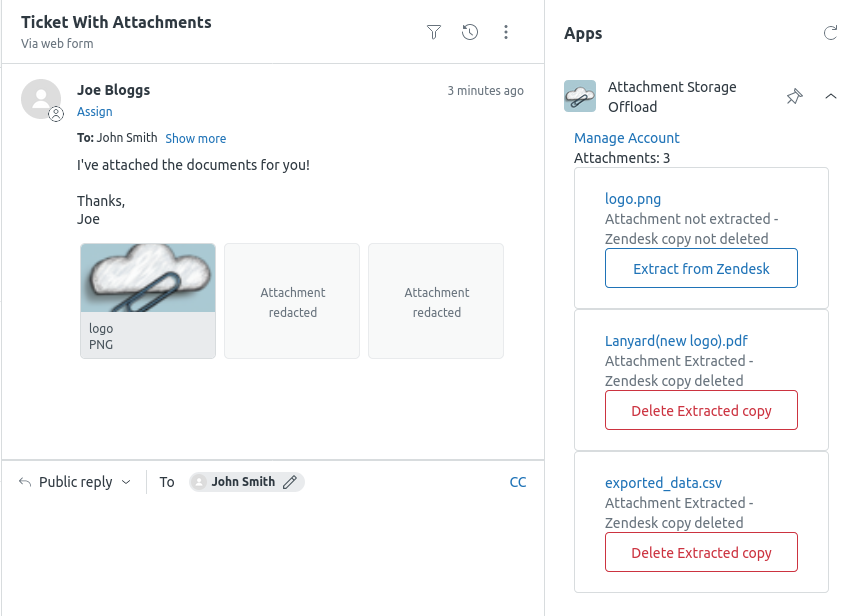Open the ticket options three-dot menu

[x=506, y=32]
